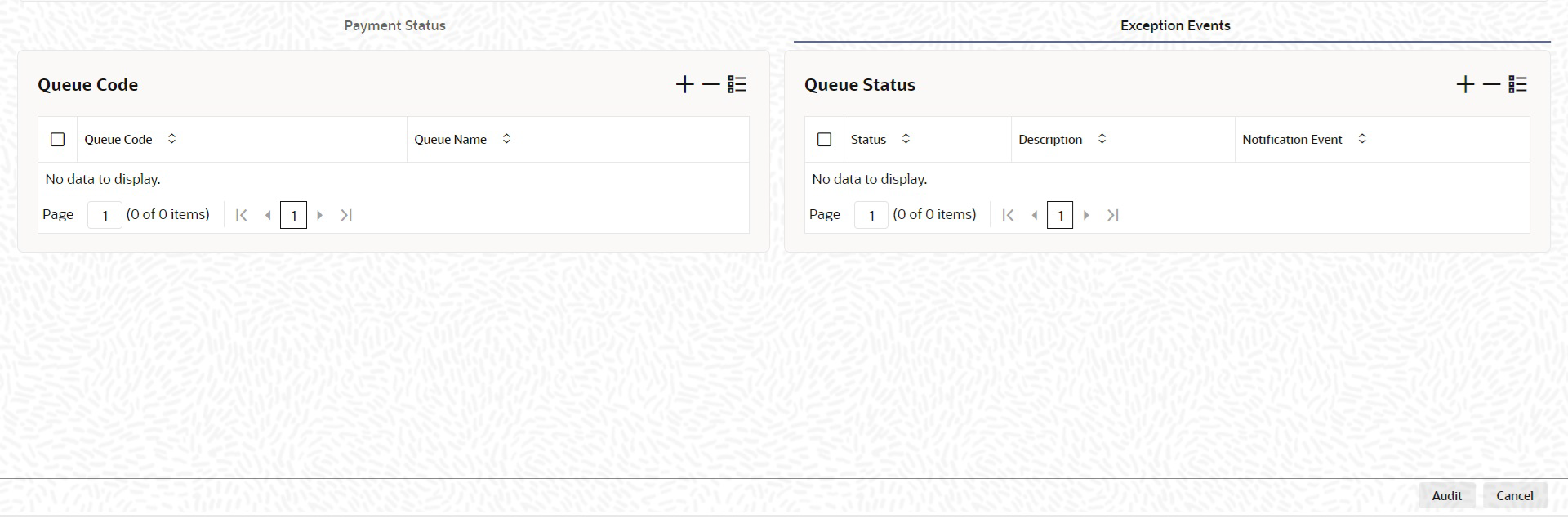Go to last page in Queue Code

[x=346, y=215]
